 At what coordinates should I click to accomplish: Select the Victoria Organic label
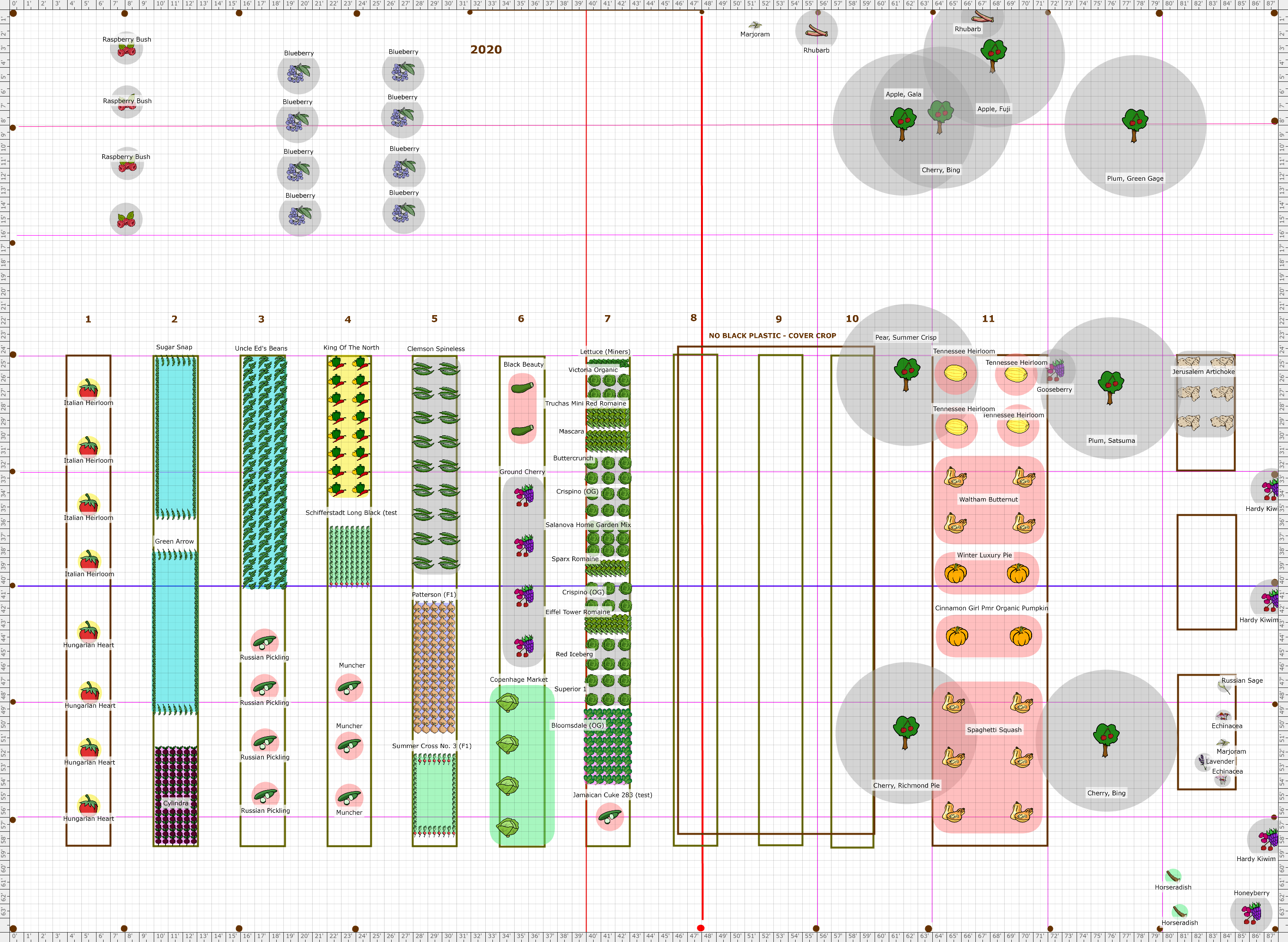click(593, 370)
